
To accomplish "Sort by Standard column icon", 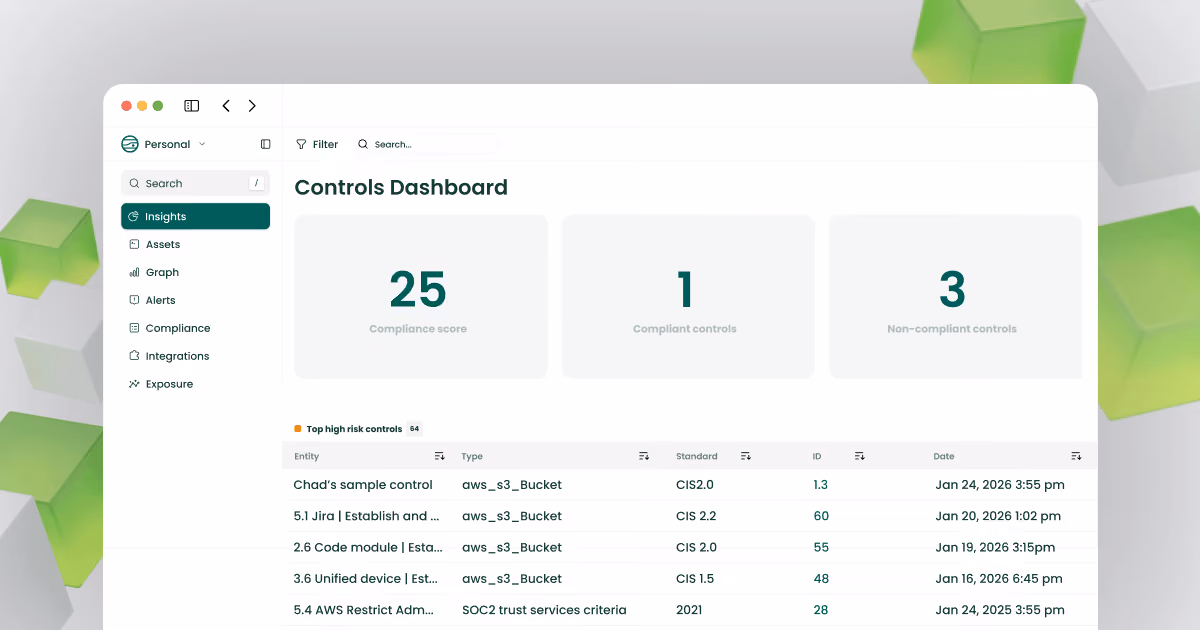I will point(746,456).
